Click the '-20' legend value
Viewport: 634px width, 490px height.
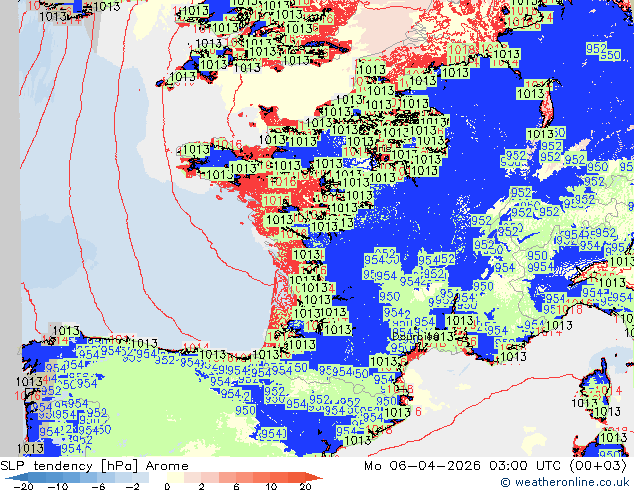[23, 486]
